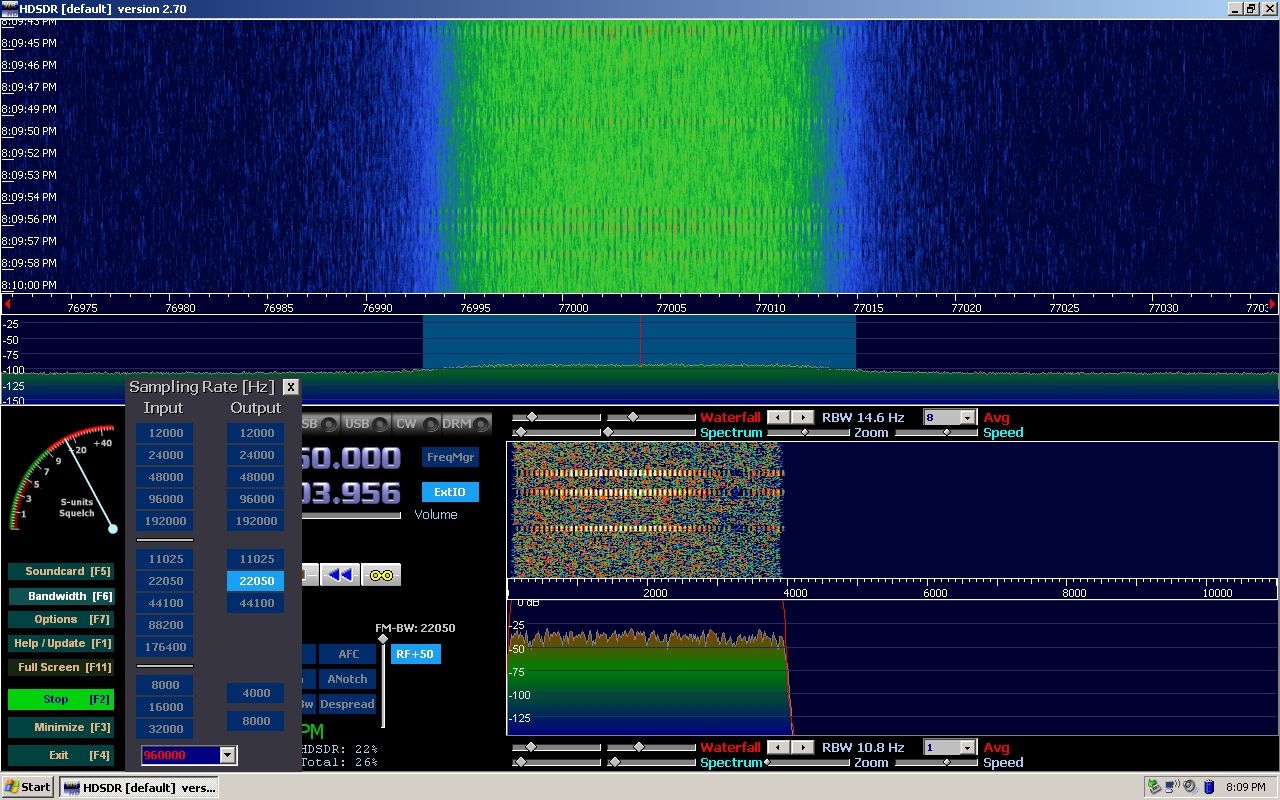Click the network connection tray icon
The width and height of the screenshot is (1280, 800).
[1172, 787]
